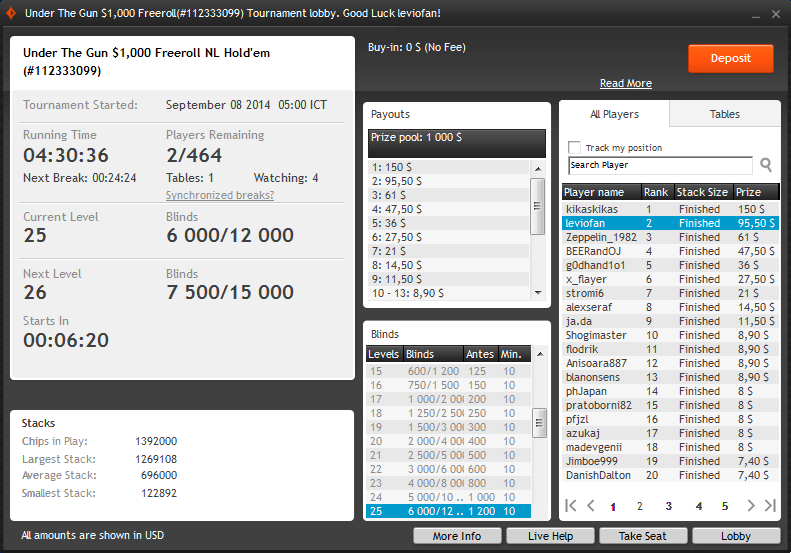
Task: Click the search magnifier icon
Action: click(x=766, y=165)
